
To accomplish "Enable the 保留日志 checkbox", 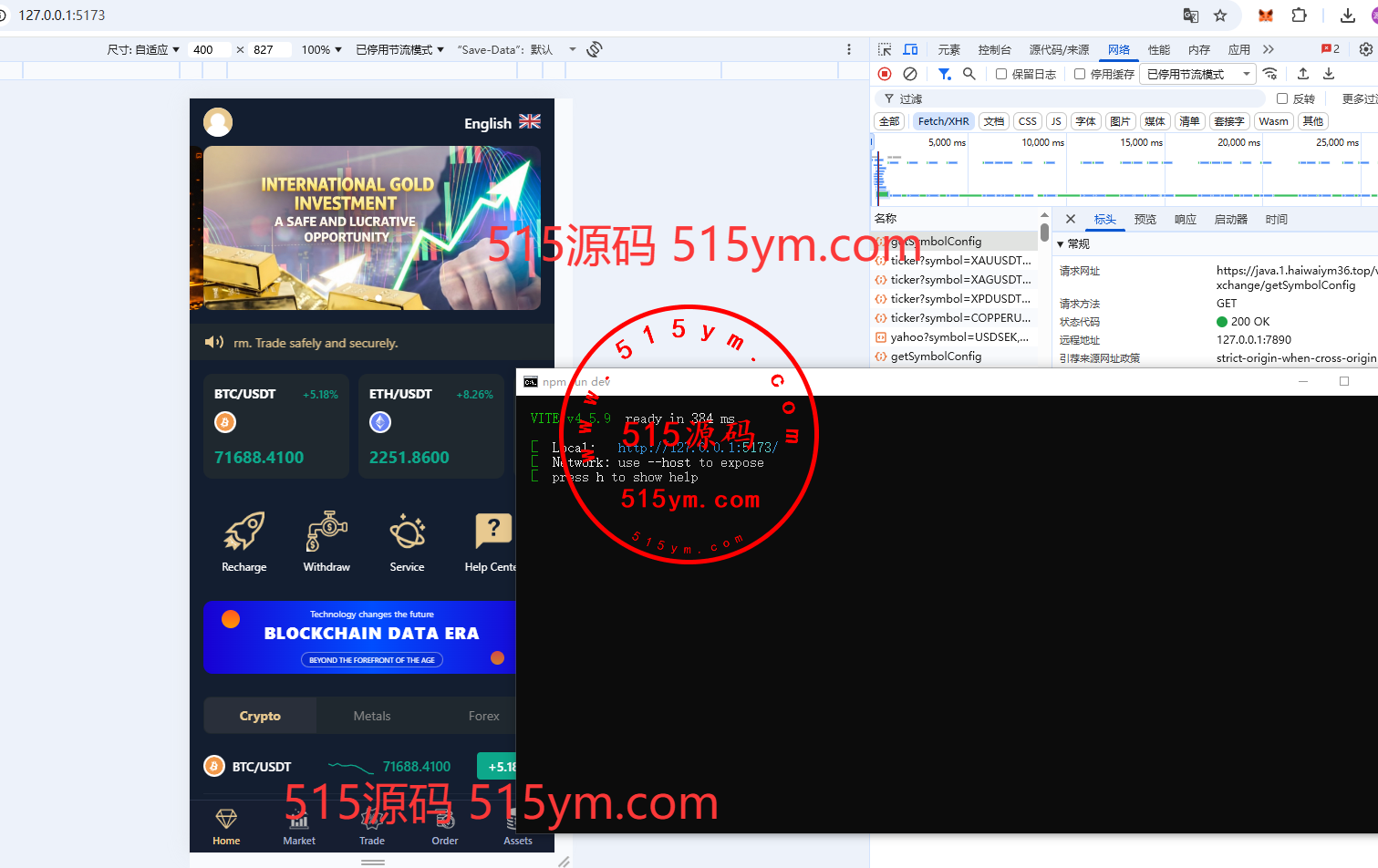I will point(1001,74).
